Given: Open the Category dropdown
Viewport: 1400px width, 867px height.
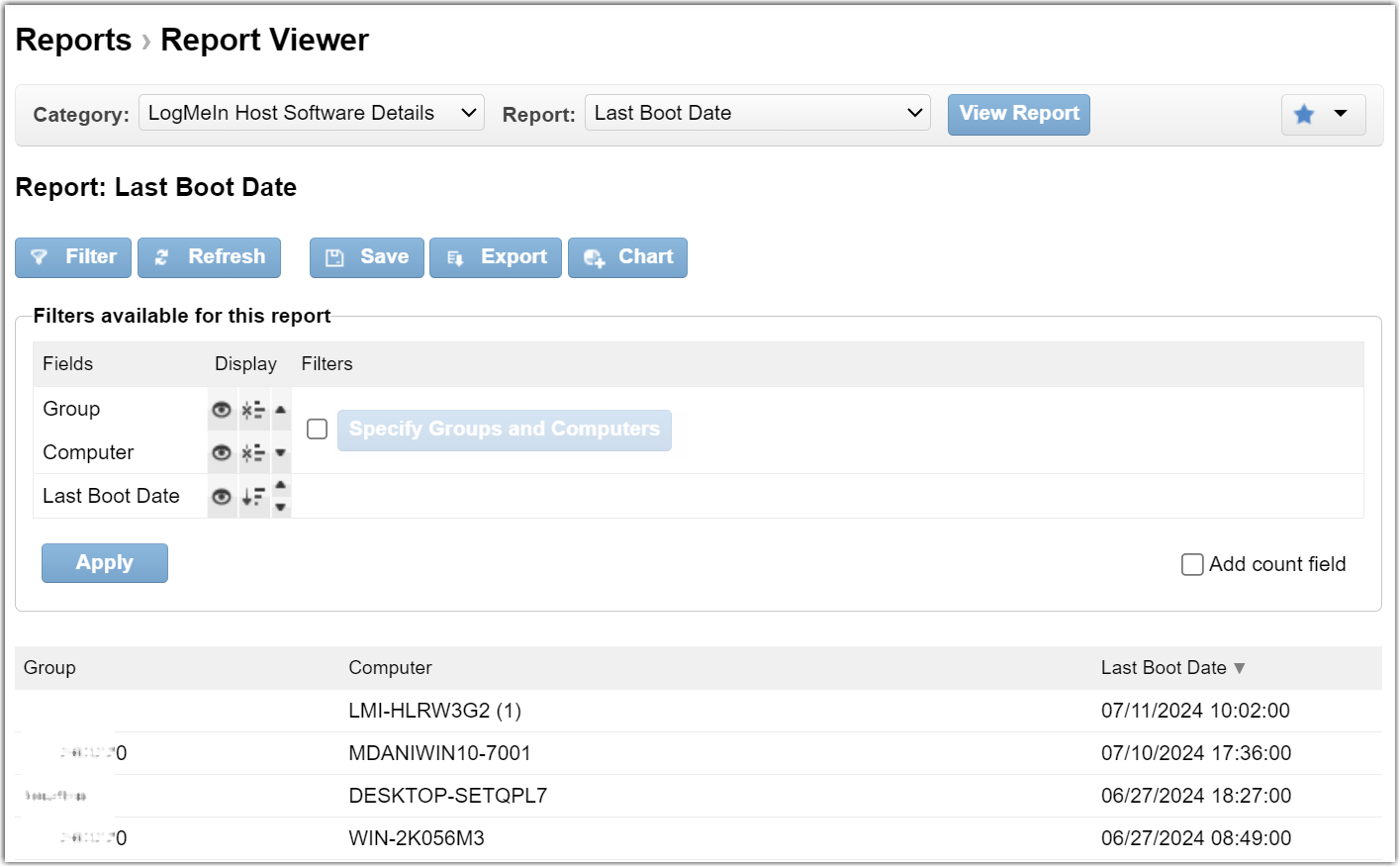Looking at the screenshot, I should [312, 113].
